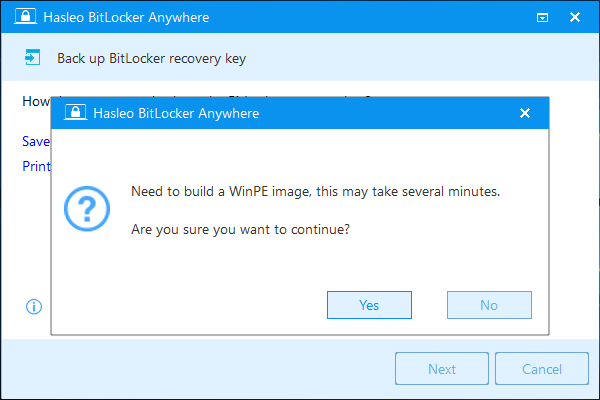Screen dimensions: 600x400
Task: Close the WinPE confirmation dialog
Action: click(x=525, y=113)
